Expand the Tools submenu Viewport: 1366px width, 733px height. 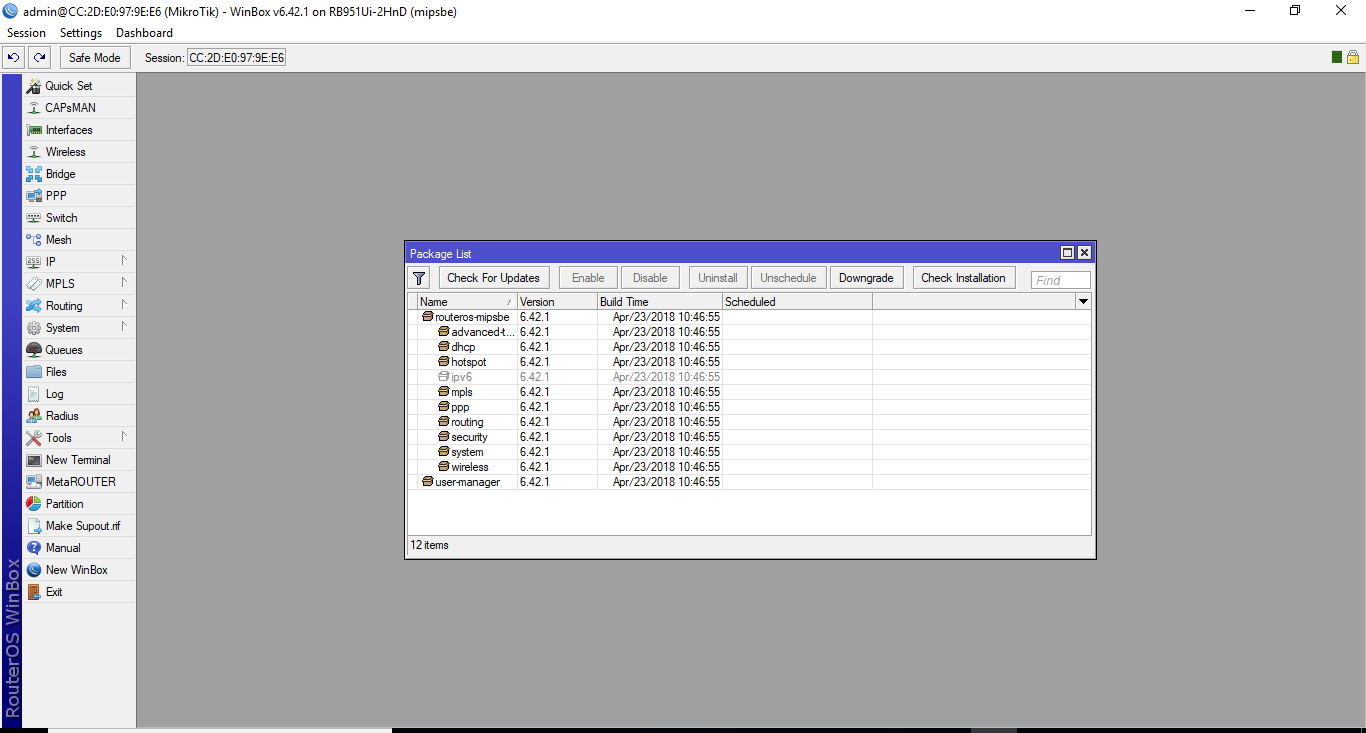click(x=79, y=438)
